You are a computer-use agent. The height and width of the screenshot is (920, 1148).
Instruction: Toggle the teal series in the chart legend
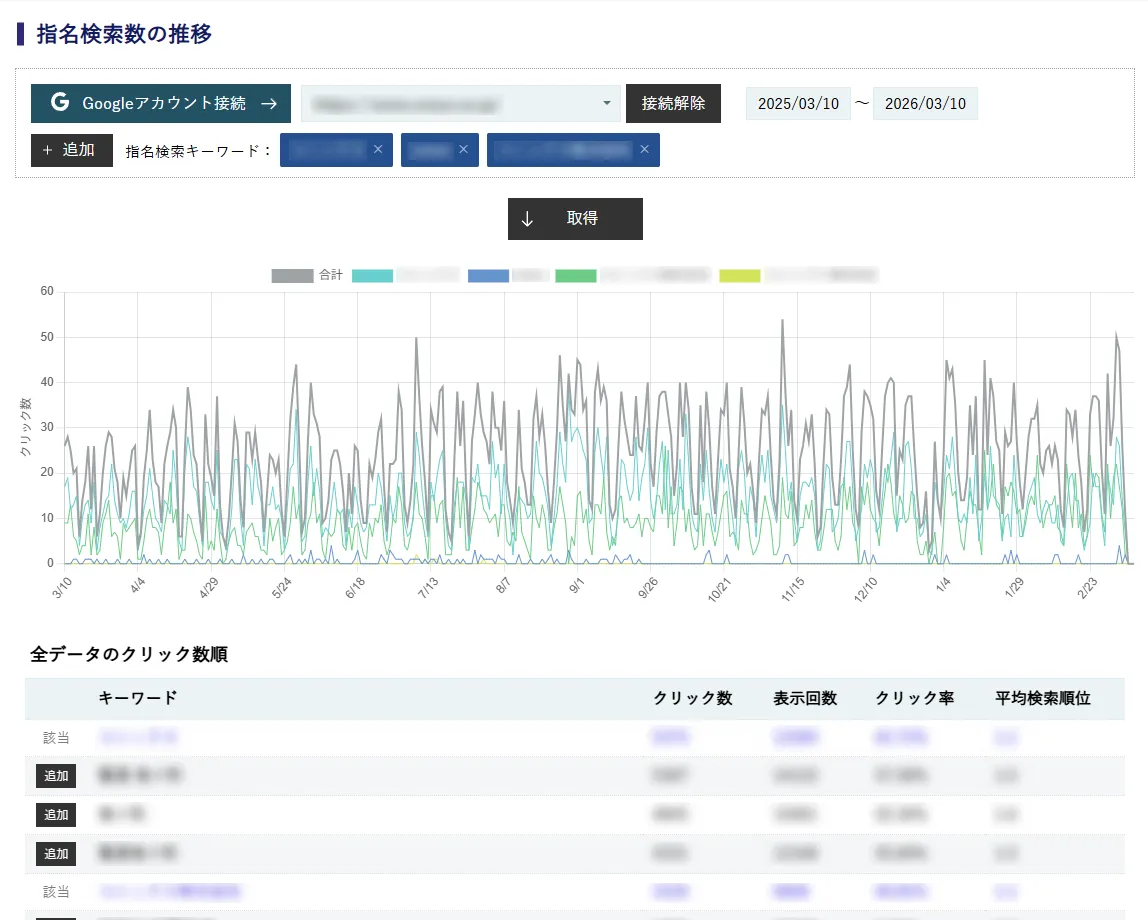tap(373, 275)
